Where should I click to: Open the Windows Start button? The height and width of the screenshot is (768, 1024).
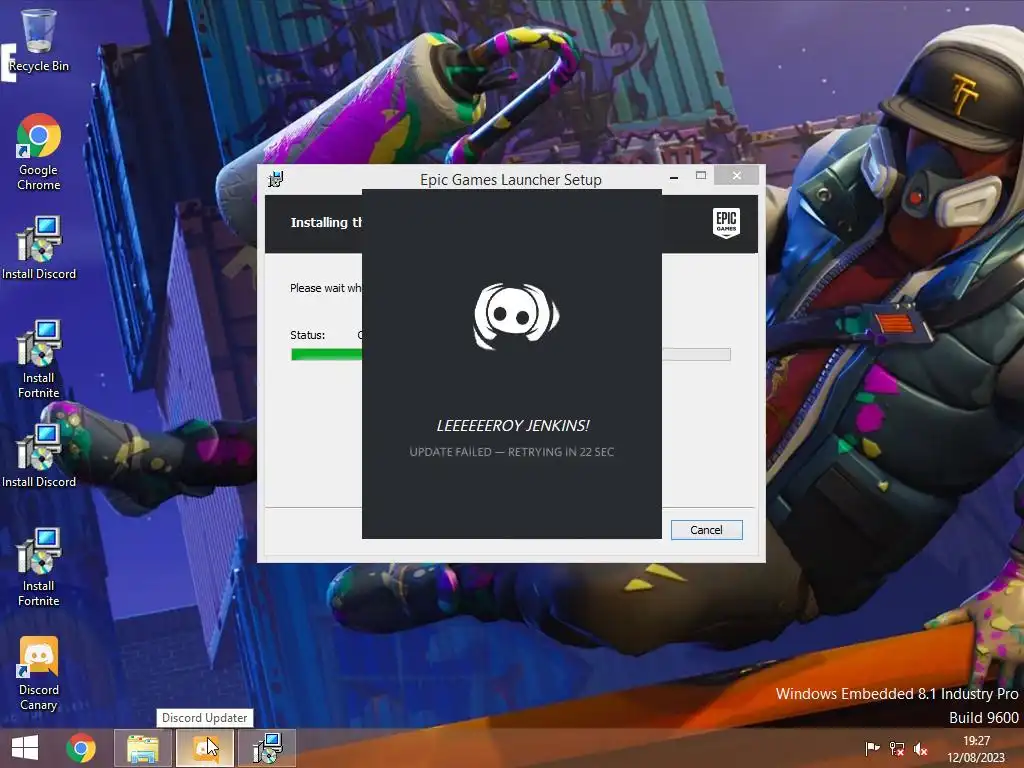coord(25,748)
